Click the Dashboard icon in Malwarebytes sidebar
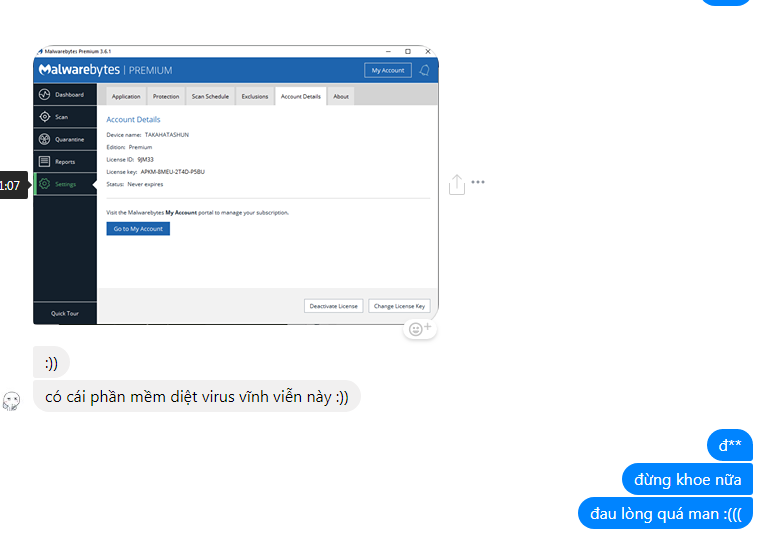The width and height of the screenshot is (761, 548). pos(45,95)
